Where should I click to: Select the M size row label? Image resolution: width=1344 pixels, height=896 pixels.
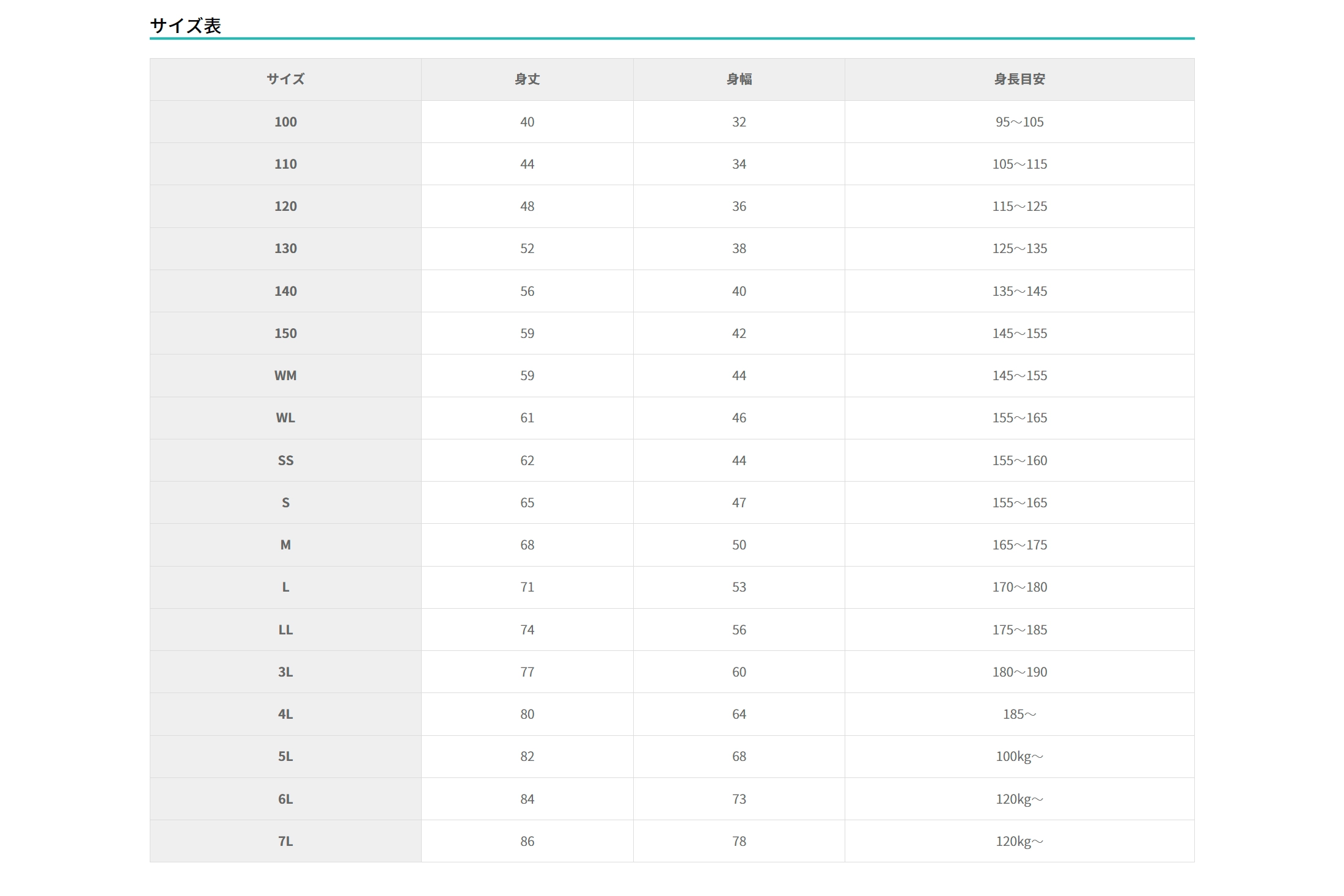point(285,545)
